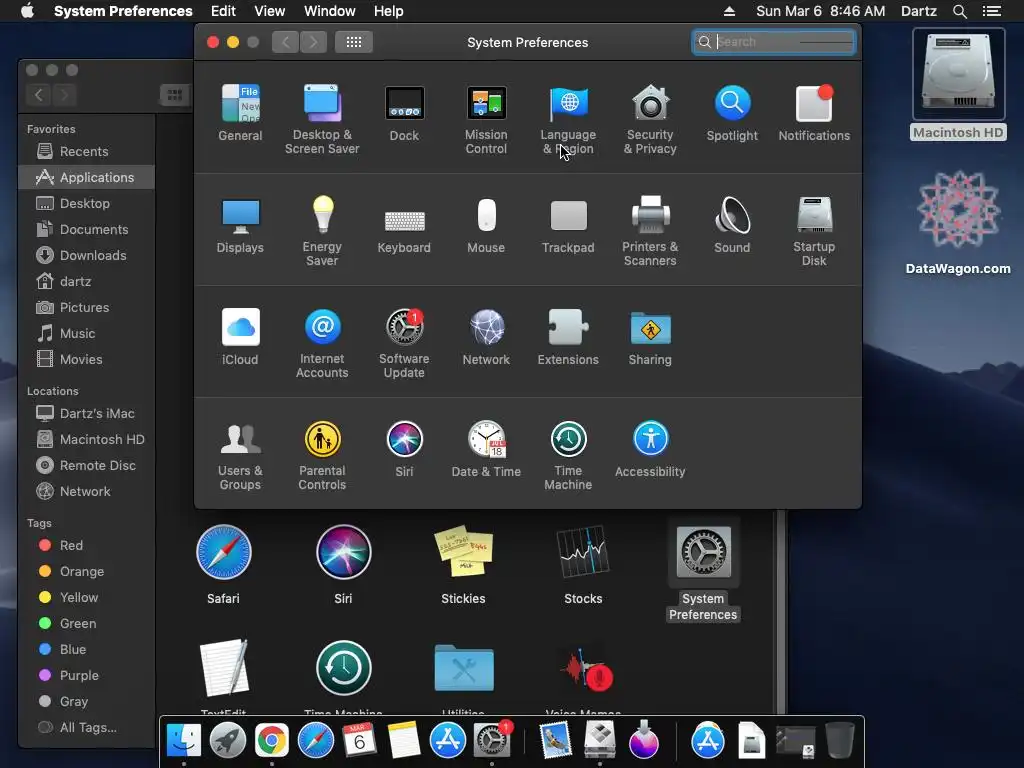1024x768 pixels.
Task: Open Time Machine preferences pane
Action: pos(568,455)
